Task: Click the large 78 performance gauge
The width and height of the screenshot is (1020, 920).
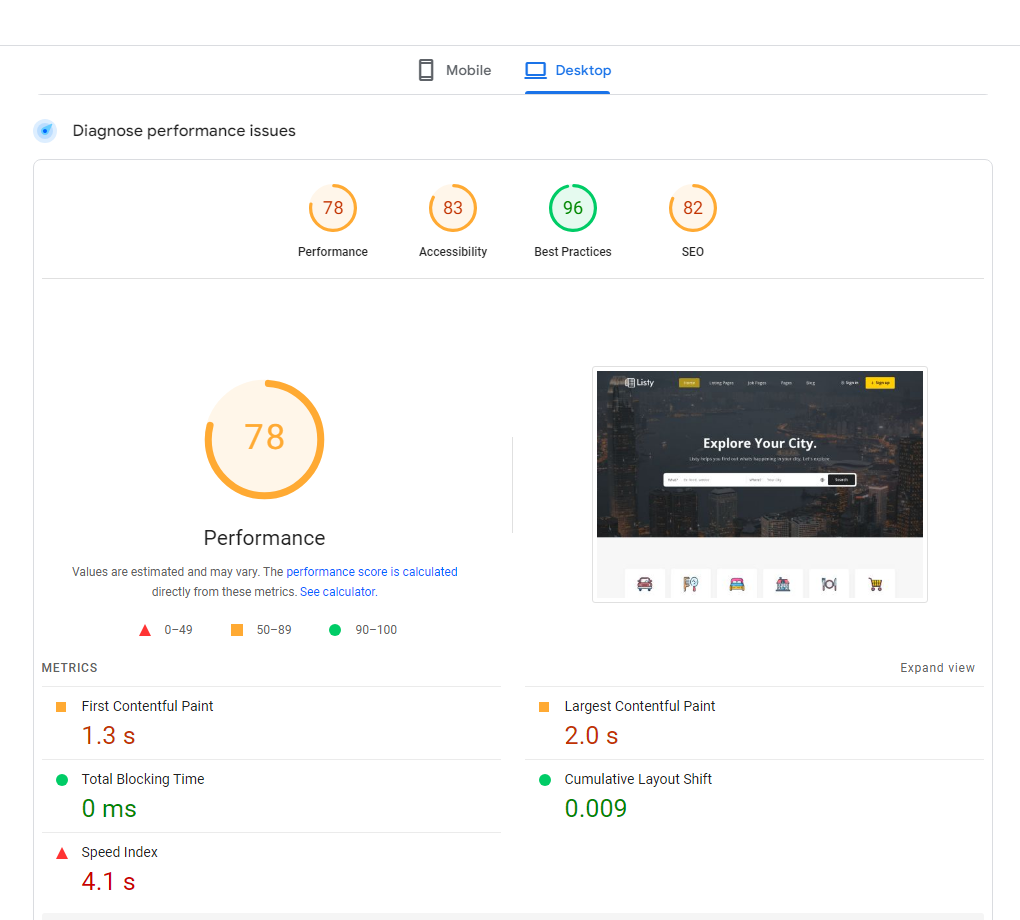Action: click(265, 440)
